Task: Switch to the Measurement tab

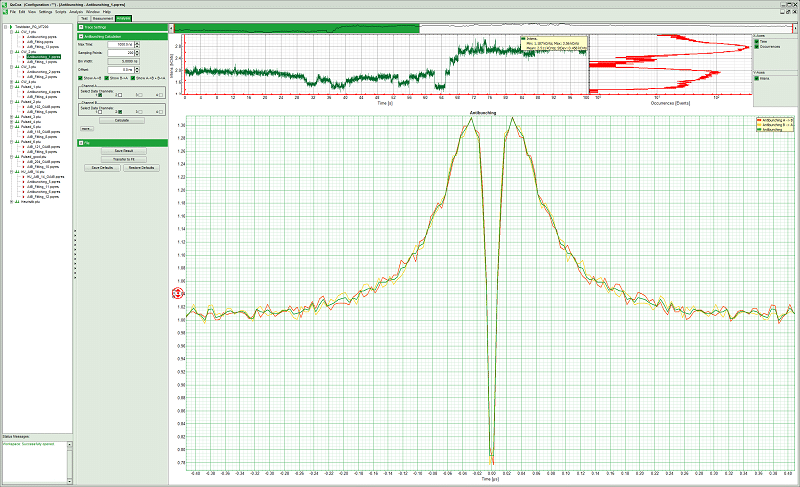Action: [102, 18]
